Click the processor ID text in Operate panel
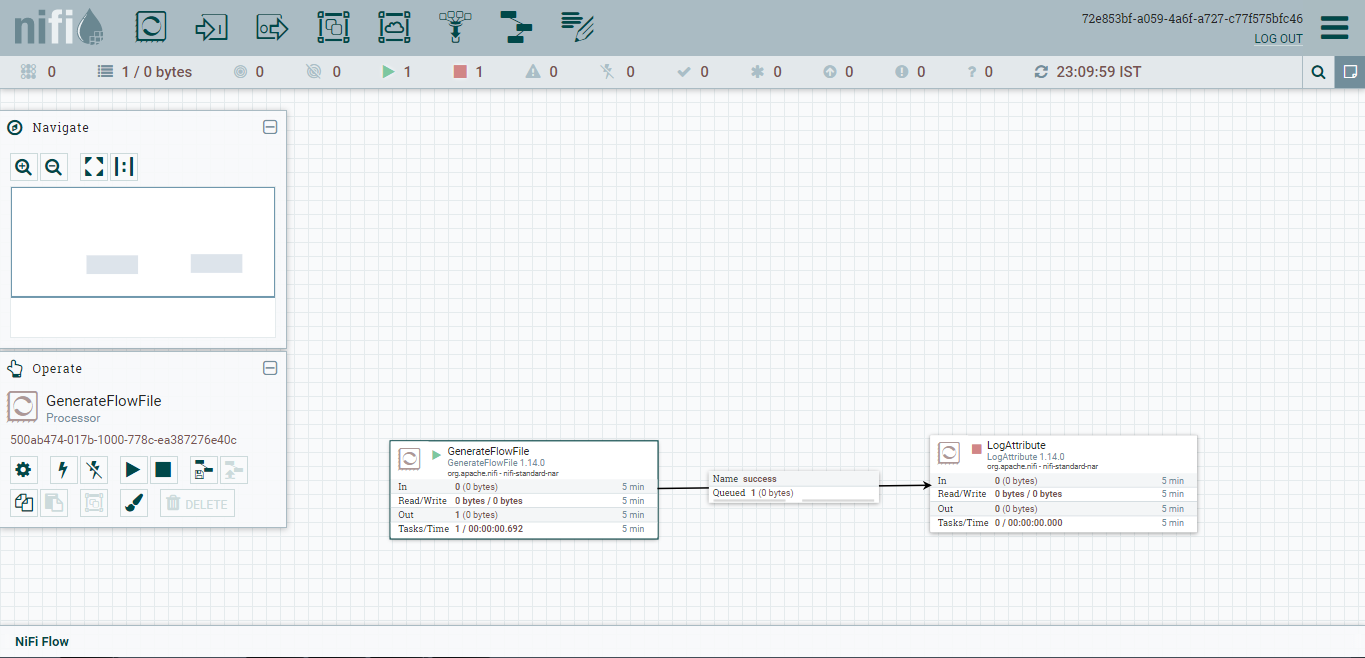 [x=123, y=440]
